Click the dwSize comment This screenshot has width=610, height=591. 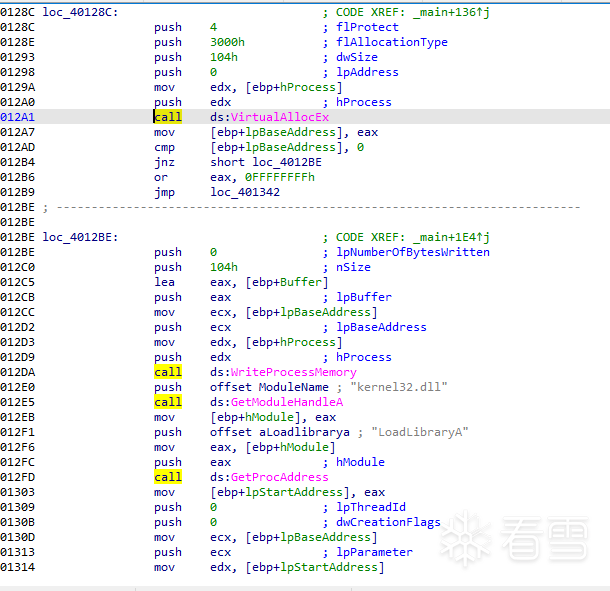tap(357, 57)
